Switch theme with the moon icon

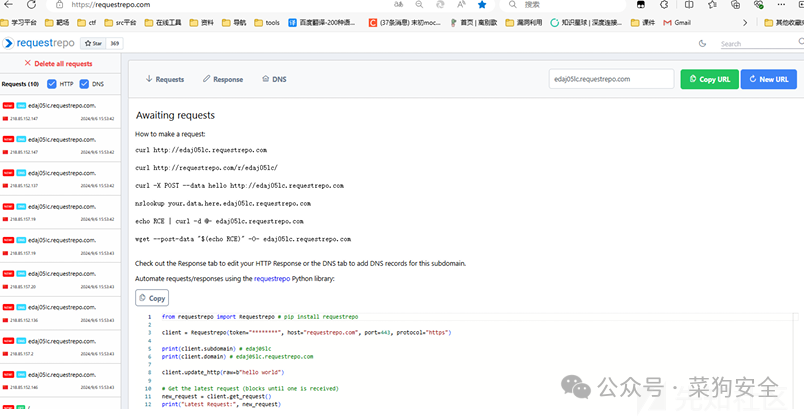coord(702,44)
